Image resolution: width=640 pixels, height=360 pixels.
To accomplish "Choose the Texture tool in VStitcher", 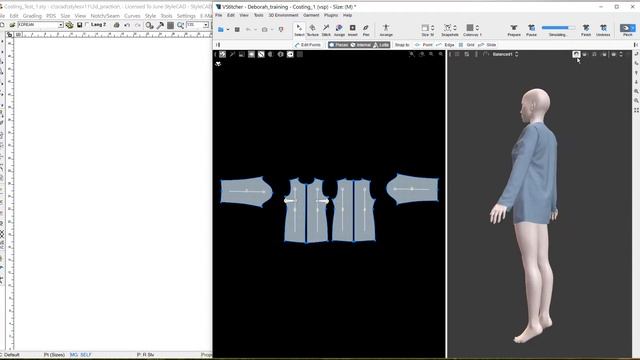I will pos(313,29).
